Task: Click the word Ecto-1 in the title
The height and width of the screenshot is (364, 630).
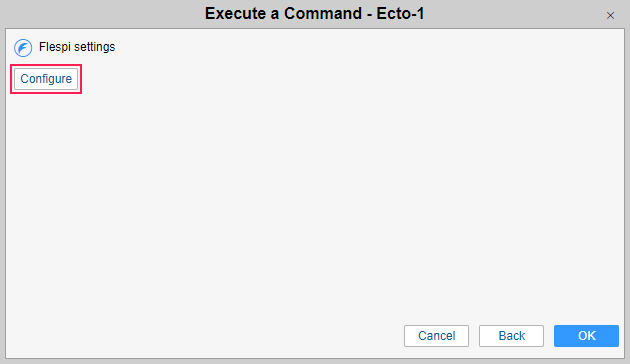Action: point(400,14)
